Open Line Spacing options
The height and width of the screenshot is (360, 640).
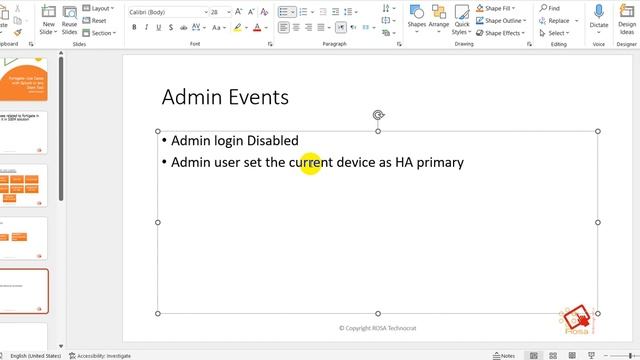point(350,12)
